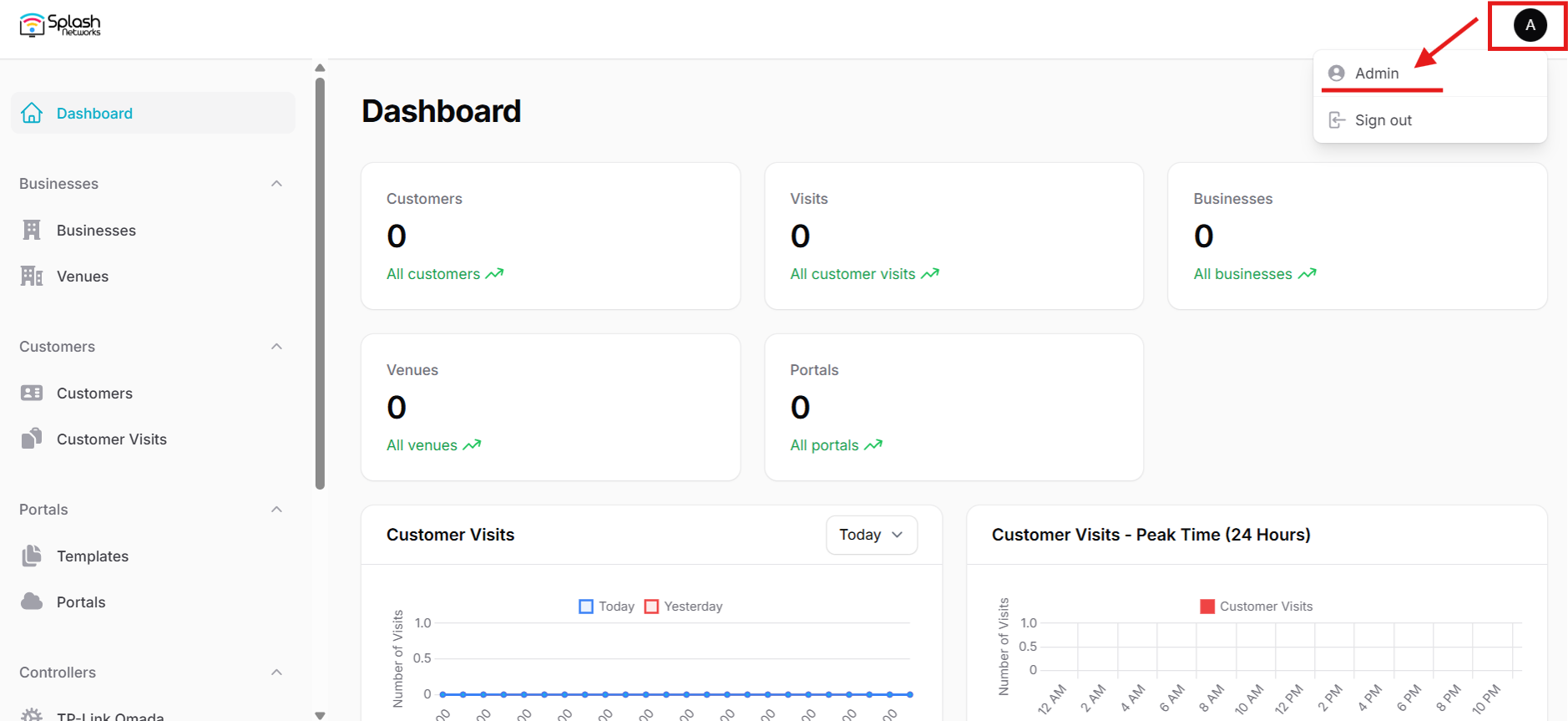
Task: Click the Customers ID card icon
Action: pyautogui.click(x=32, y=393)
